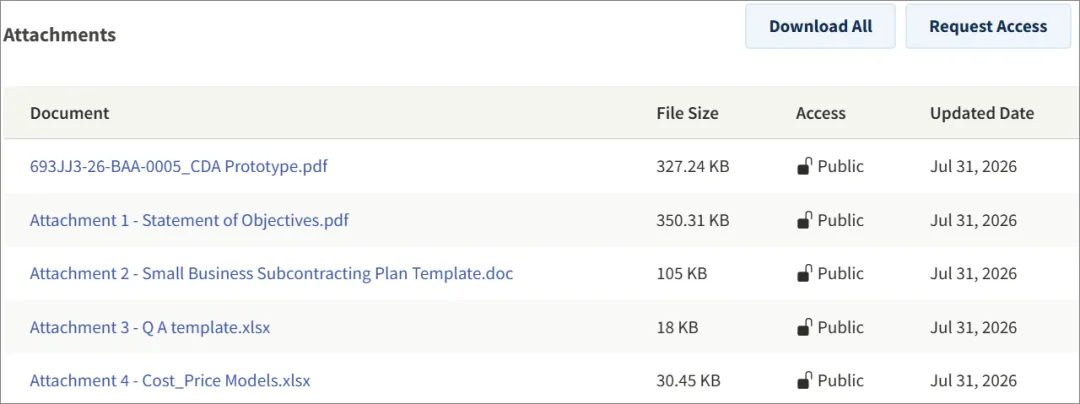Click unlock icon for Subcontracting Plan Template row
The height and width of the screenshot is (404, 1080).
tap(804, 274)
